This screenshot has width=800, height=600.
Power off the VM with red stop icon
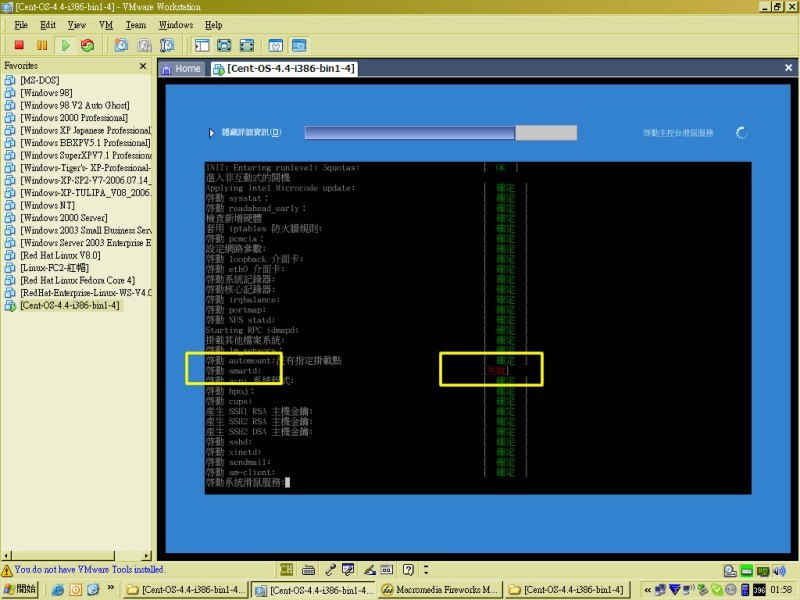19,45
